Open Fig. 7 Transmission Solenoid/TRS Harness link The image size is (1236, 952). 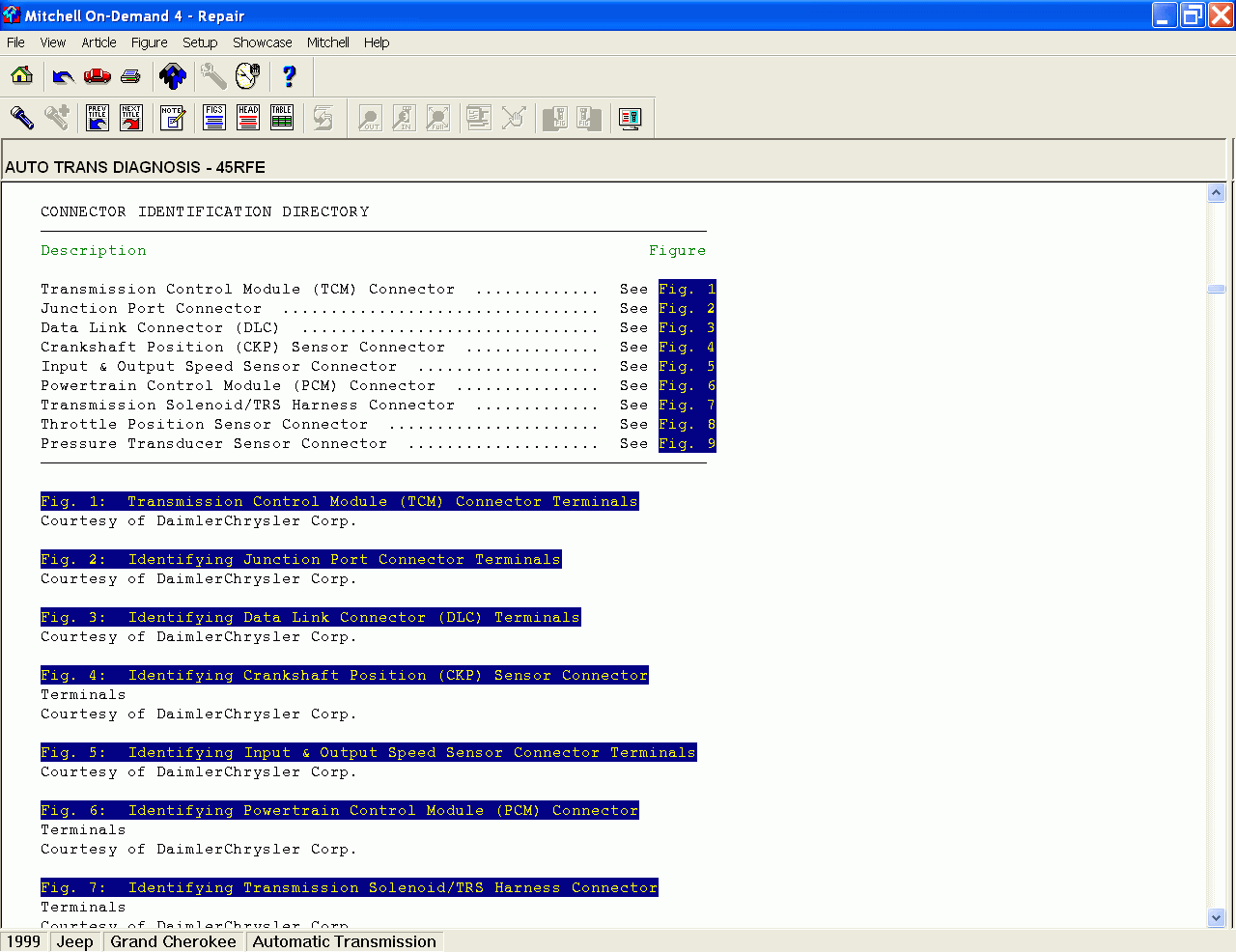point(350,887)
